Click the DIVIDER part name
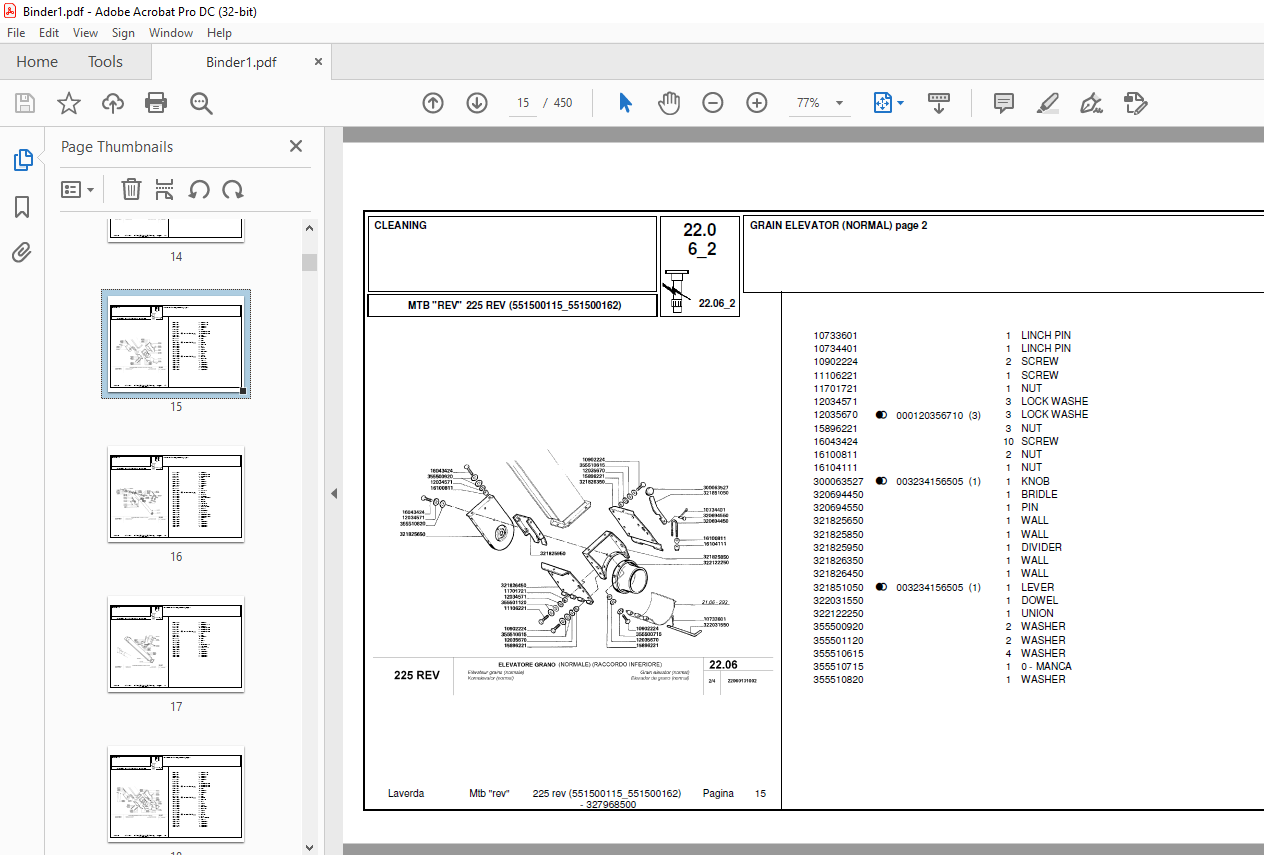 pos(1041,547)
